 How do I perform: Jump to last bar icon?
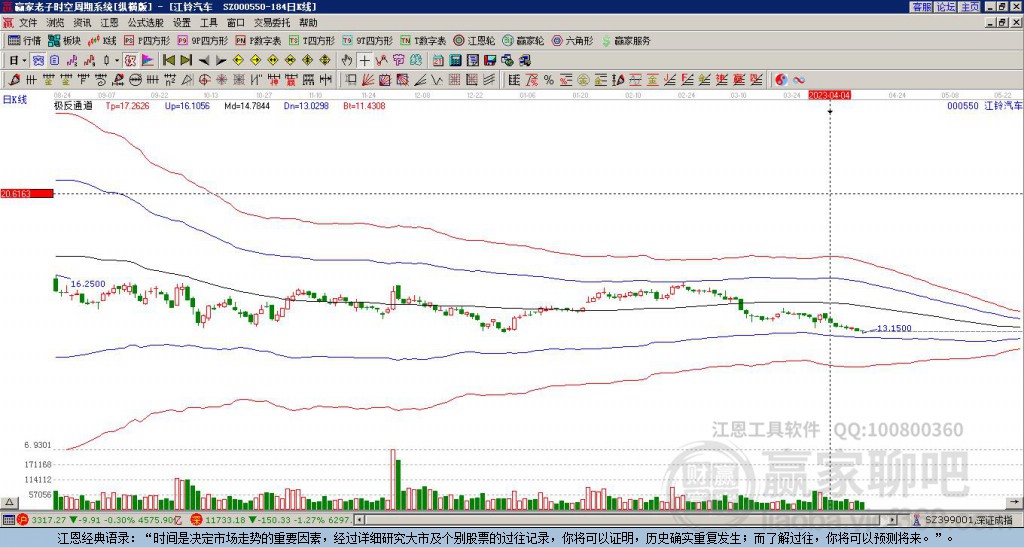pyautogui.click(x=186, y=61)
